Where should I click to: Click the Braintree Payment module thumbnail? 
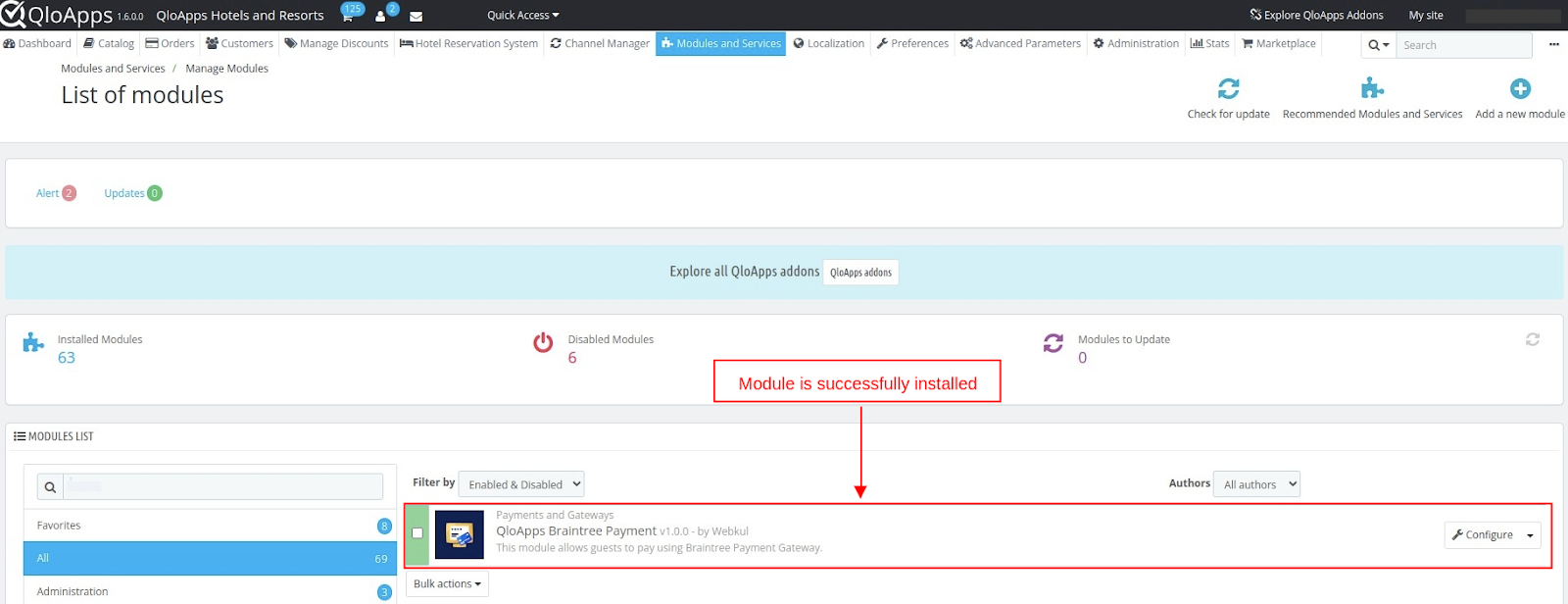[x=460, y=534]
